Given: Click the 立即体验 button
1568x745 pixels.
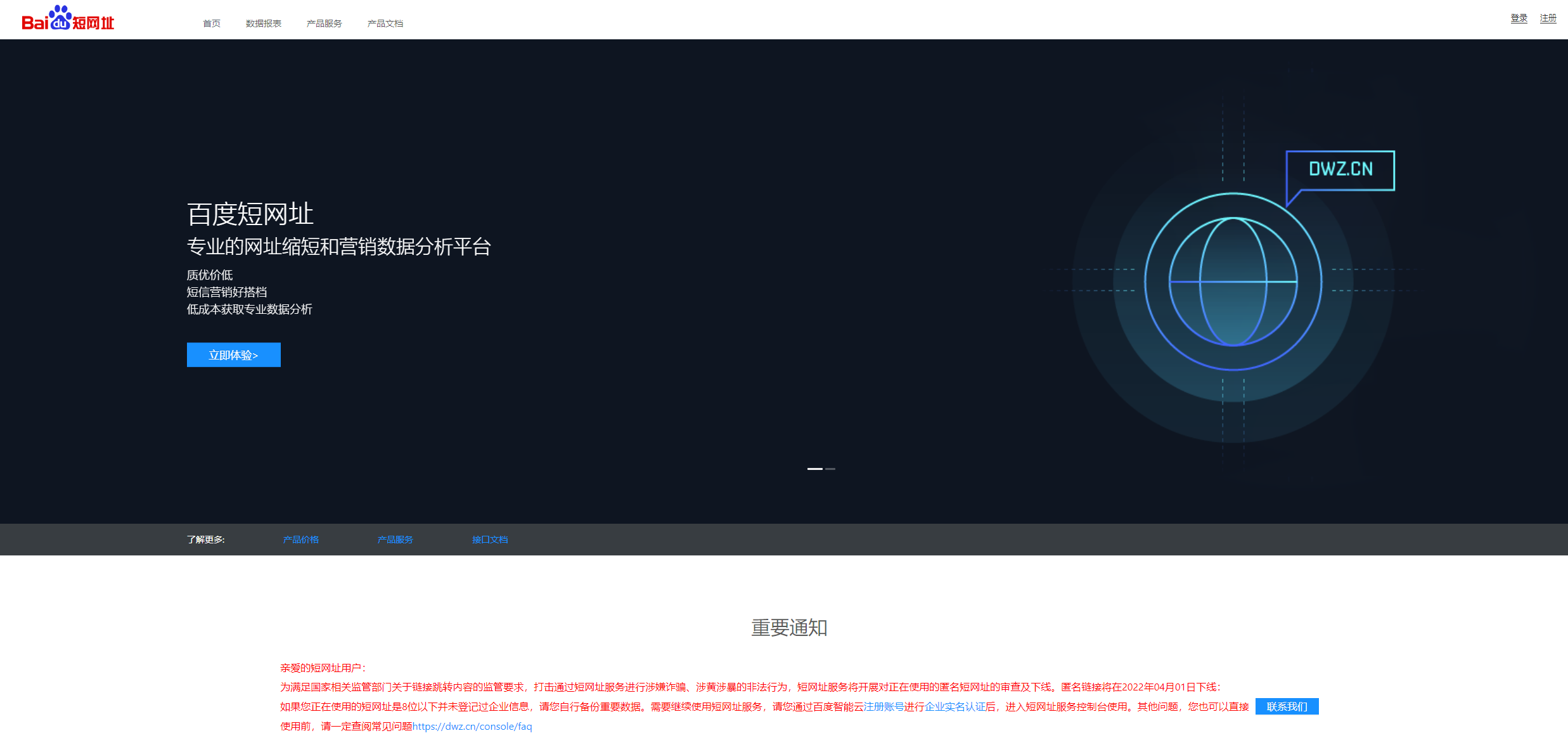Looking at the screenshot, I should click(x=233, y=354).
